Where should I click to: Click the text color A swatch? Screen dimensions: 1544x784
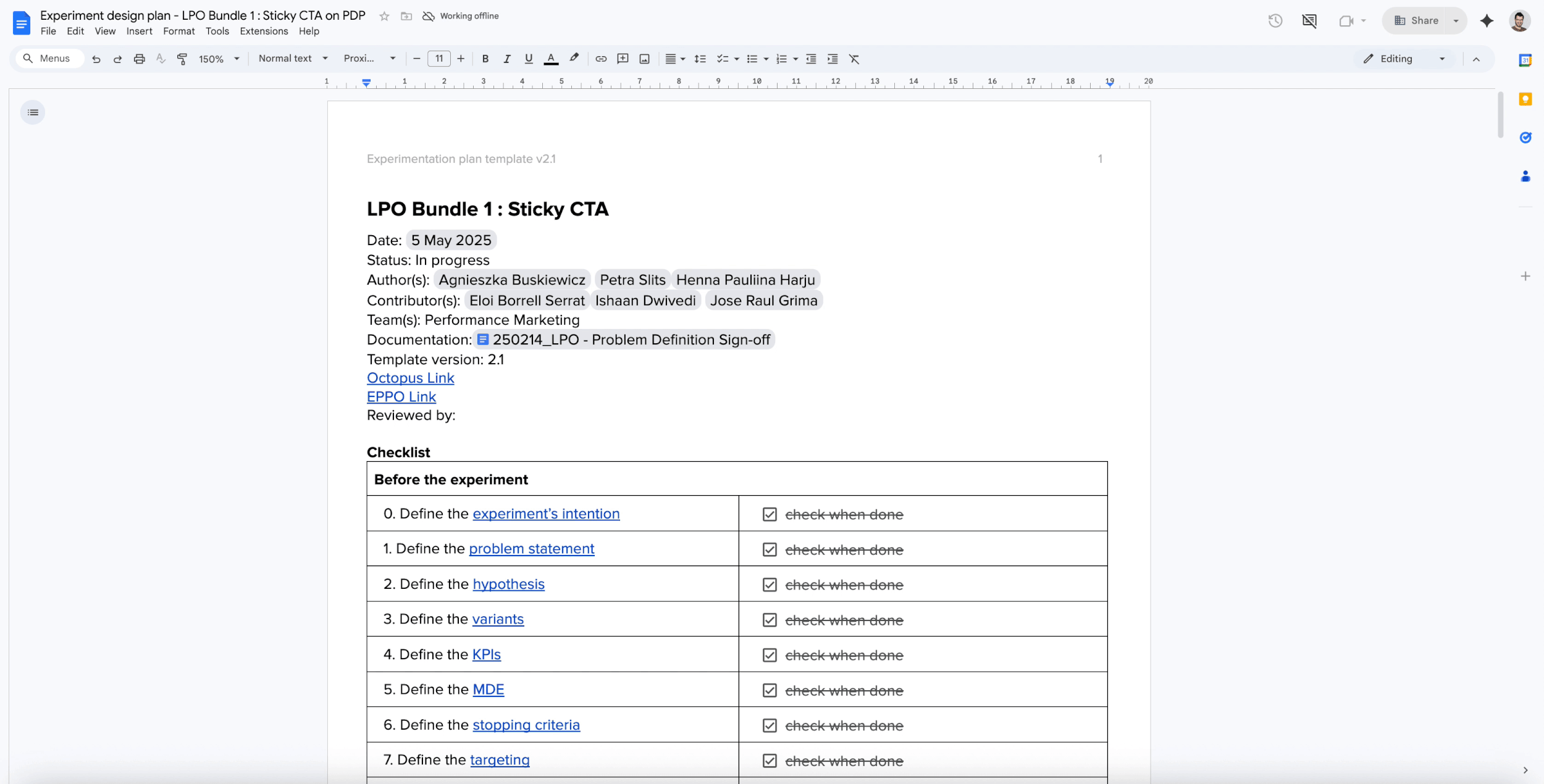click(x=551, y=59)
